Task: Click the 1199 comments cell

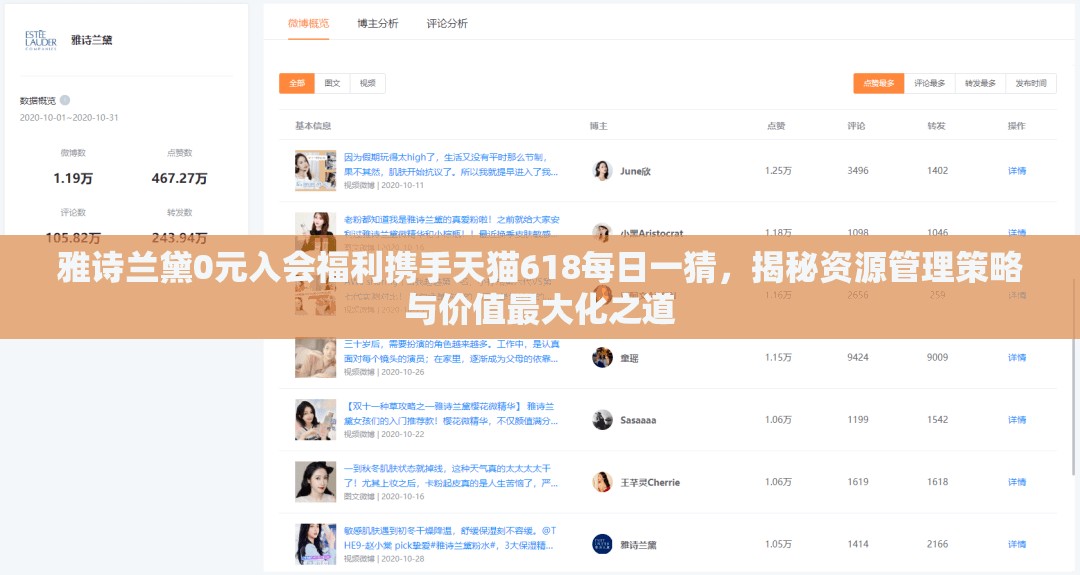Action: click(x=858, y=419)
